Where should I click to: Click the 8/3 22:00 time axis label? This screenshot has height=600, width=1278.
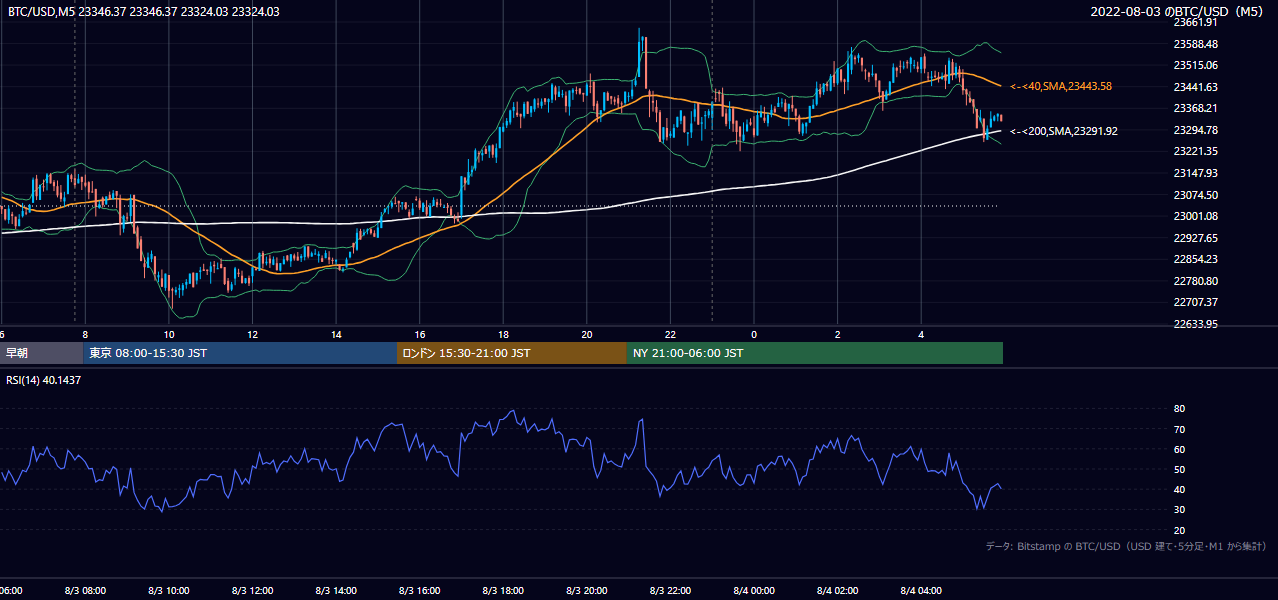pos(671,591)
